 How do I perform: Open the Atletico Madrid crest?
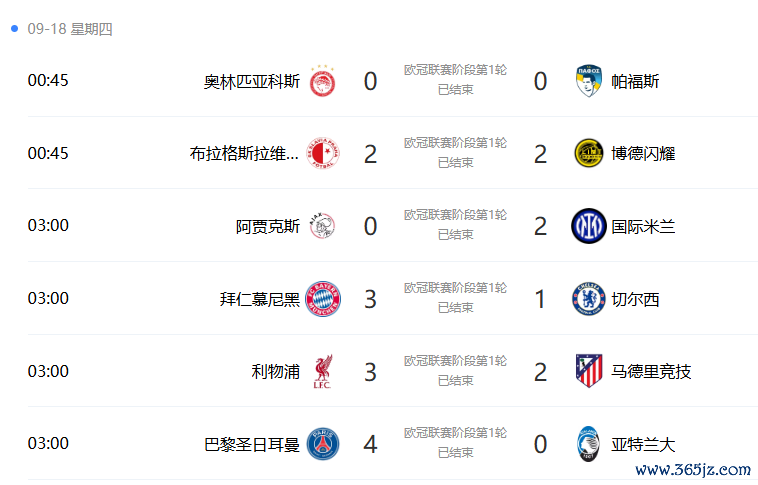tap(589, 371)
